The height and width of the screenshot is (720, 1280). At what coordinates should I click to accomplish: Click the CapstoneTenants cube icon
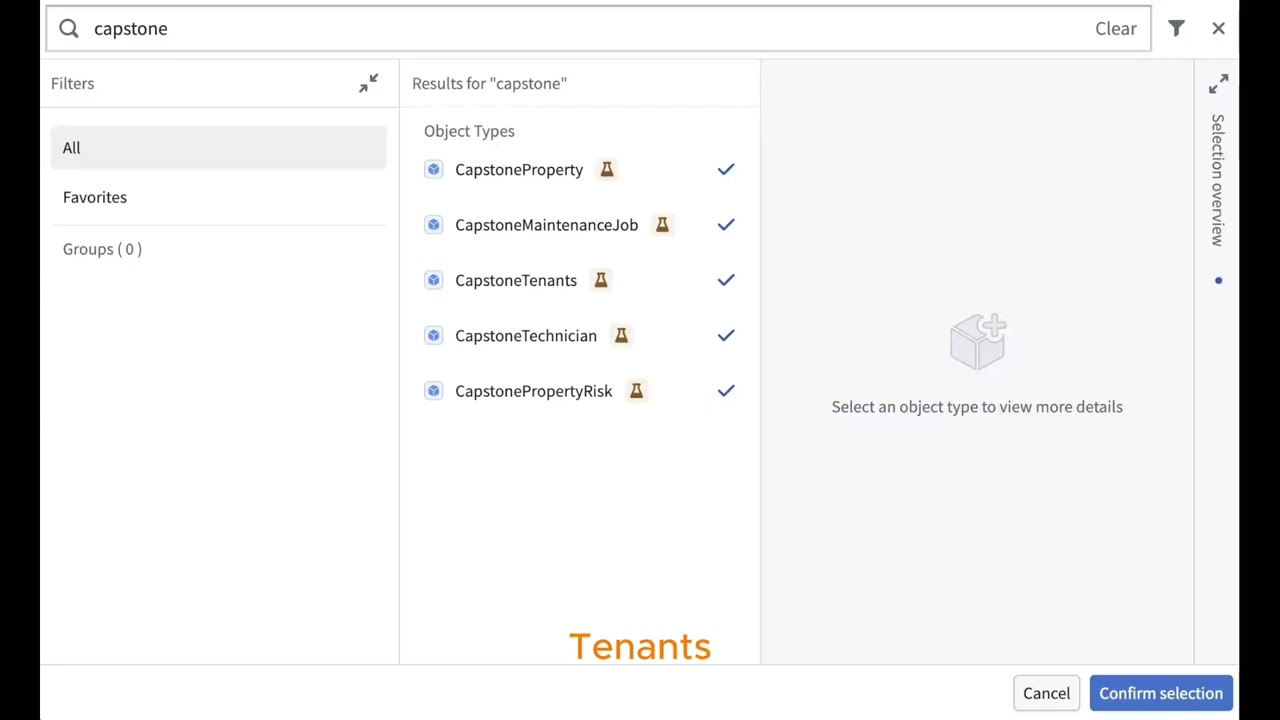click(x=433, y=280)
